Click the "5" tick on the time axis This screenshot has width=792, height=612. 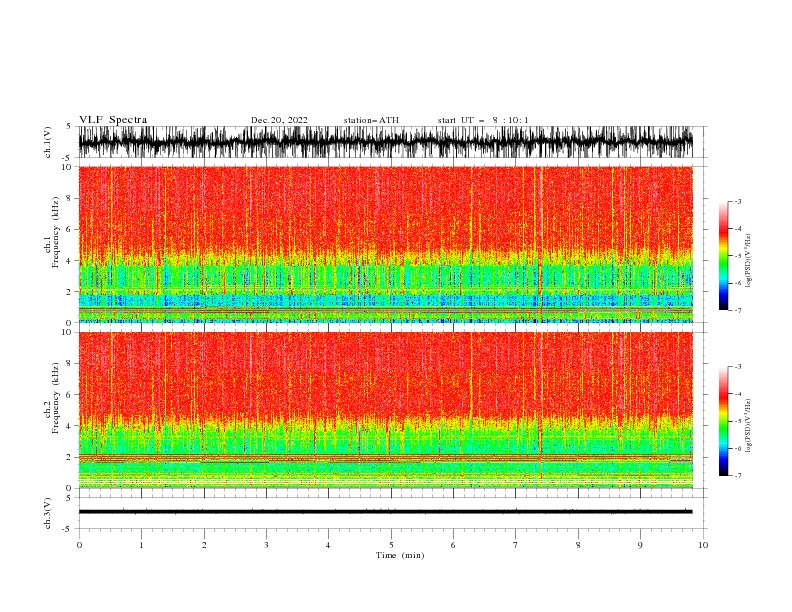391,545
